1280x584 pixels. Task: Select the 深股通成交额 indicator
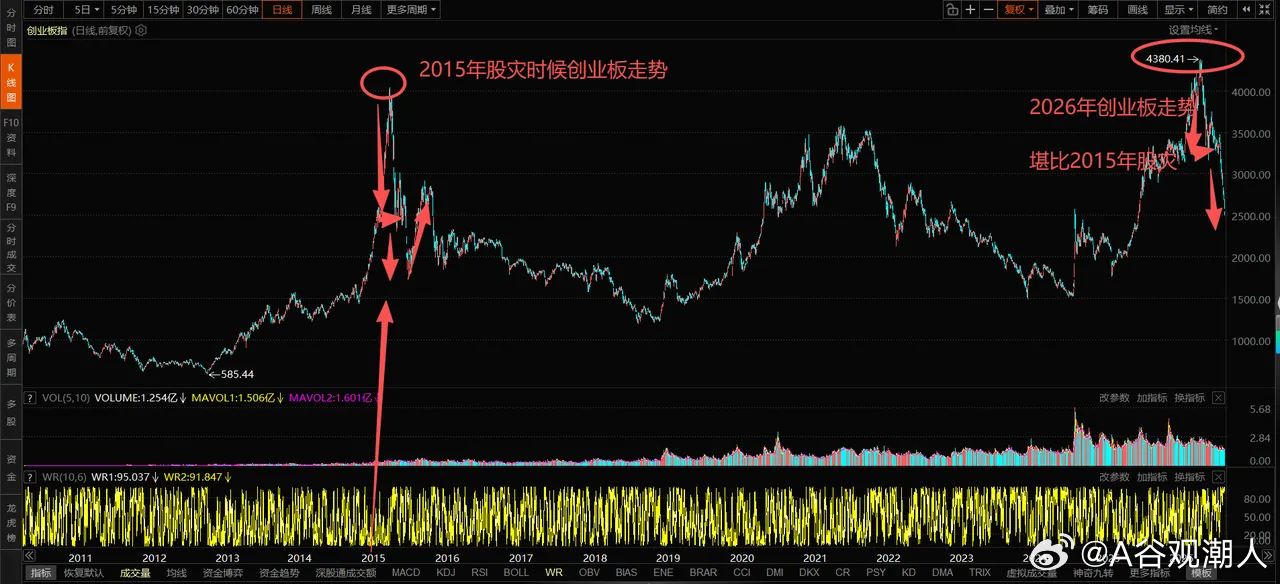[x=346, y=573]
